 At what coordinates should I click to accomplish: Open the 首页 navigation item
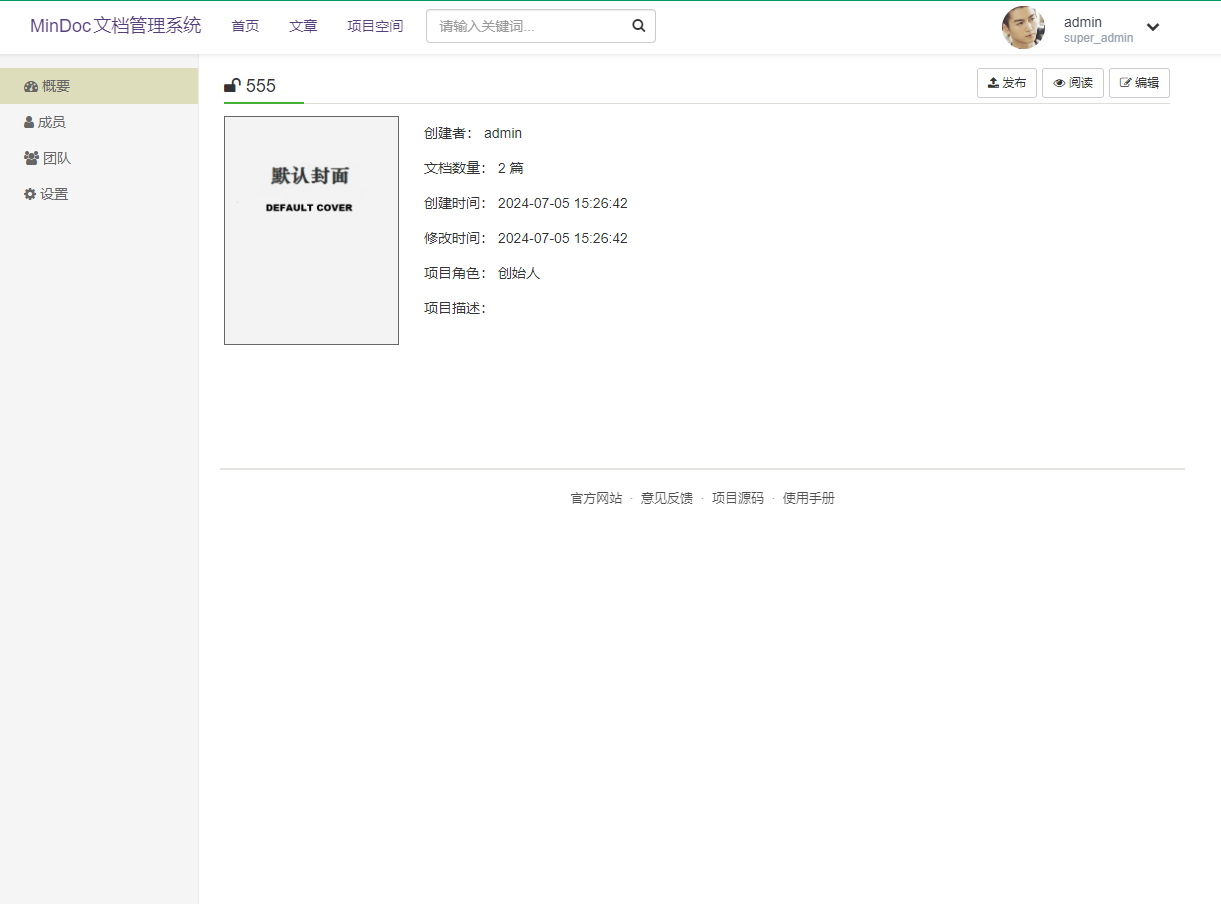coord(245,26)
